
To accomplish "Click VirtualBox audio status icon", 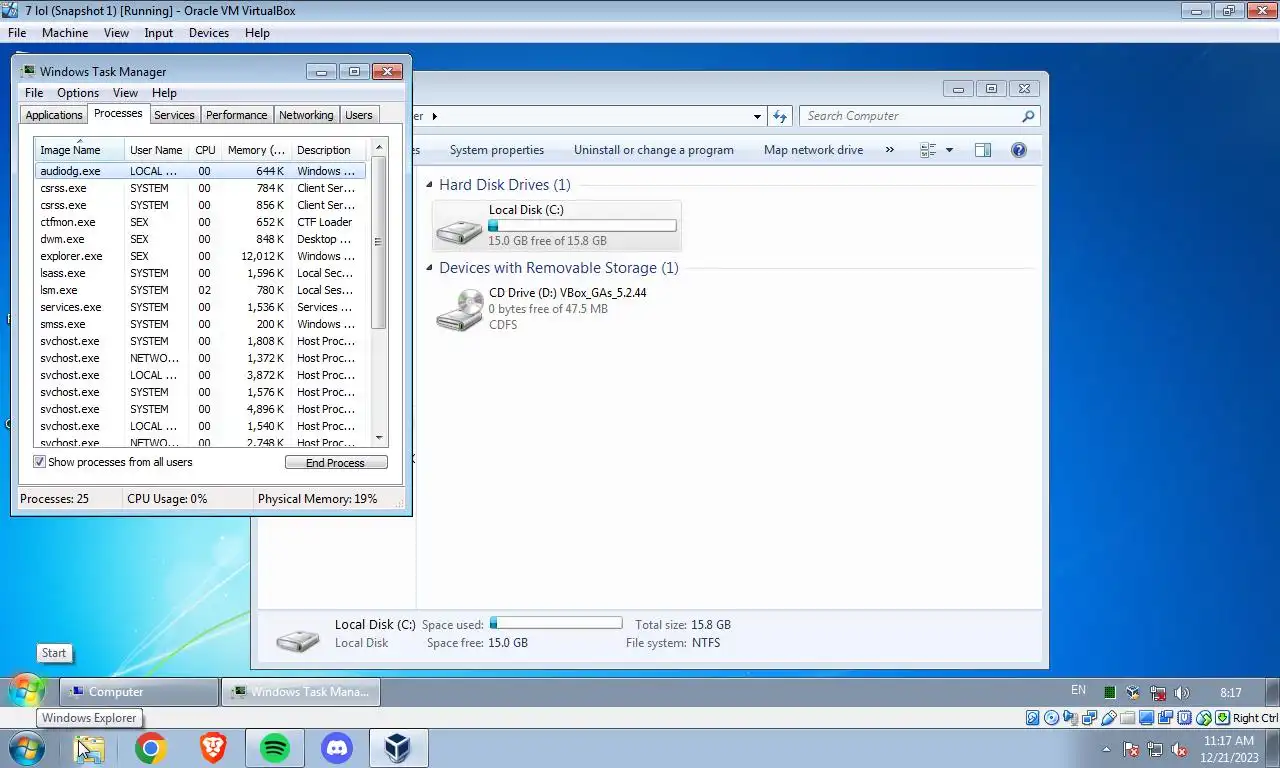I will point(1070,718).
